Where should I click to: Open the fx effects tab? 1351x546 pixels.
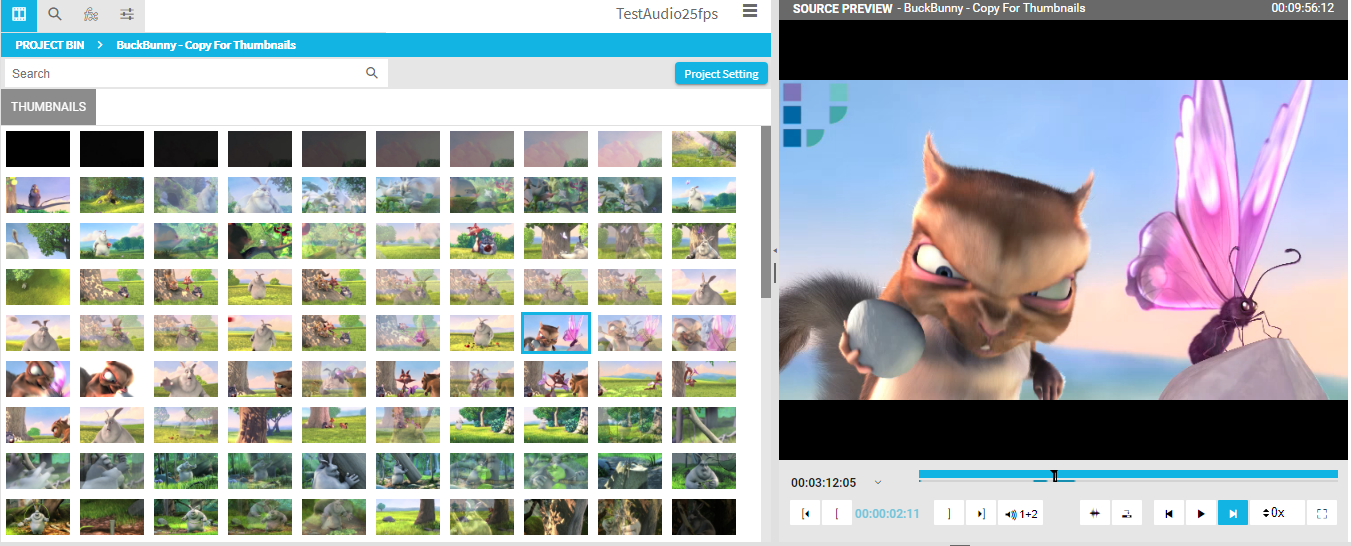coord(91,15)
